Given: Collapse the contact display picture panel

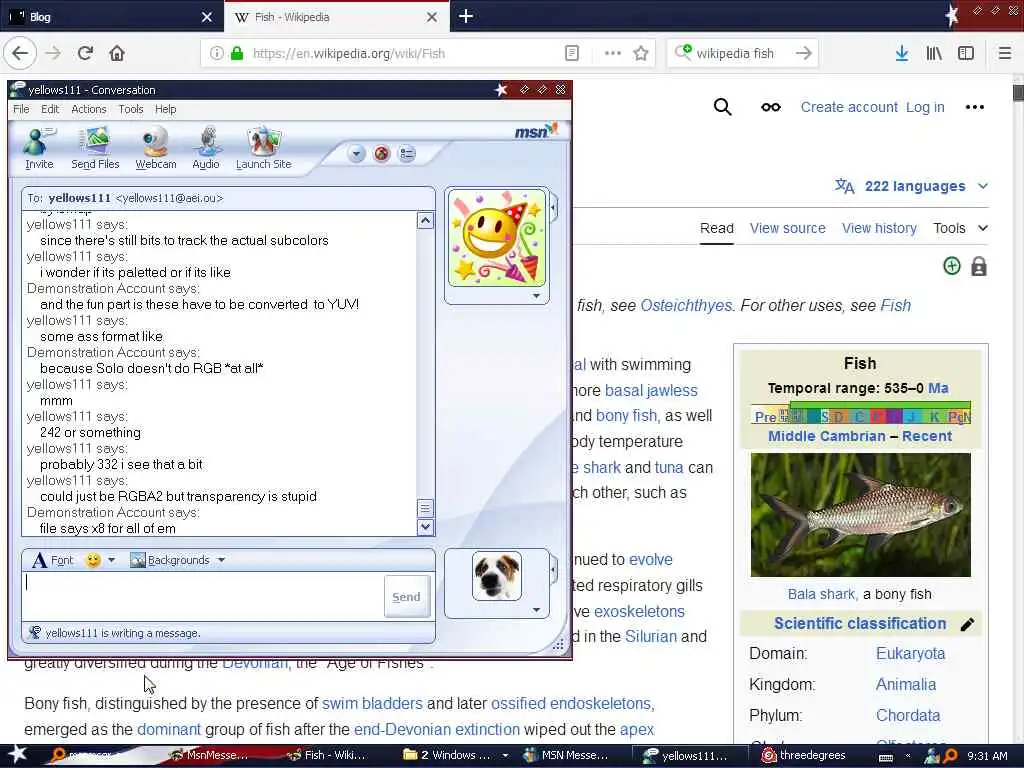Looking at the screenshot, I should (553, 208).
